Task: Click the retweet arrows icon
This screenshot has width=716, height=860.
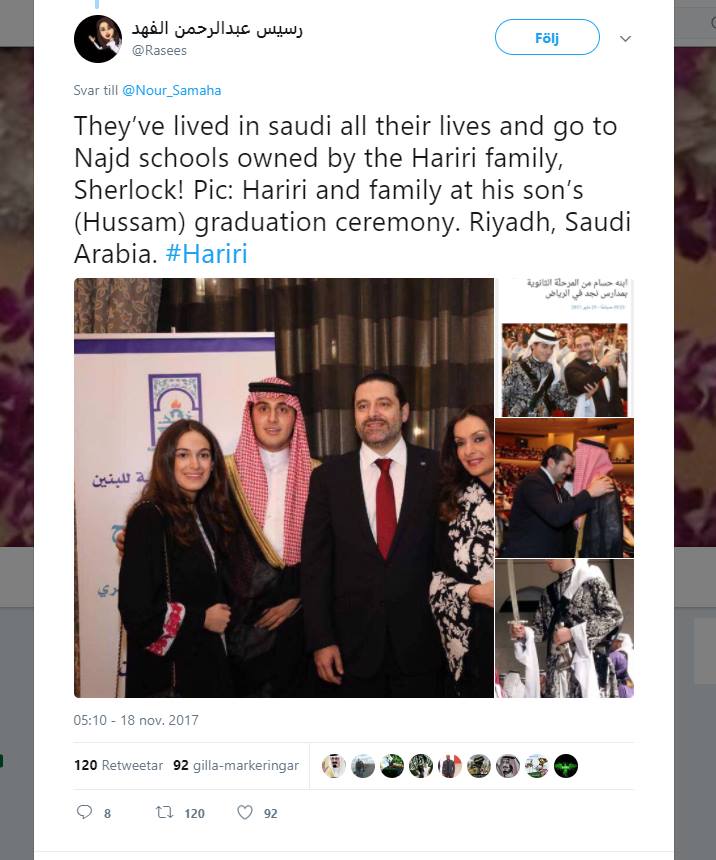Action: pos(164,812)
